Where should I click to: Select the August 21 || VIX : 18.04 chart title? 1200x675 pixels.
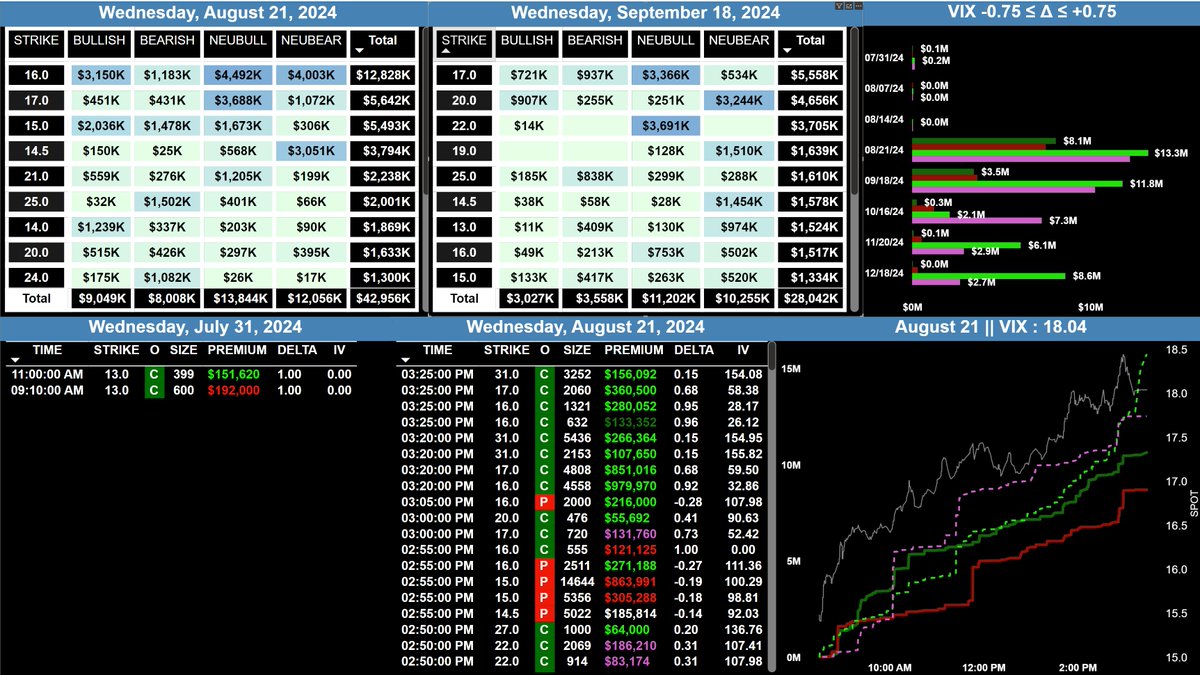pos(990,327)
